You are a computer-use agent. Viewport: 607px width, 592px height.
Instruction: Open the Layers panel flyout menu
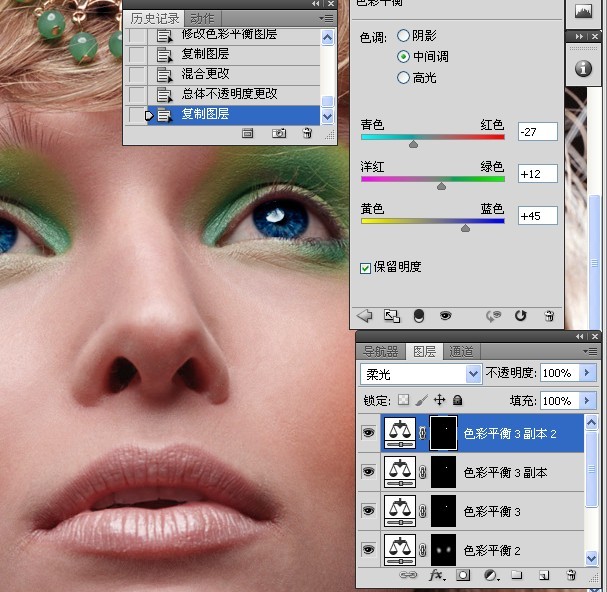(591, 351)
